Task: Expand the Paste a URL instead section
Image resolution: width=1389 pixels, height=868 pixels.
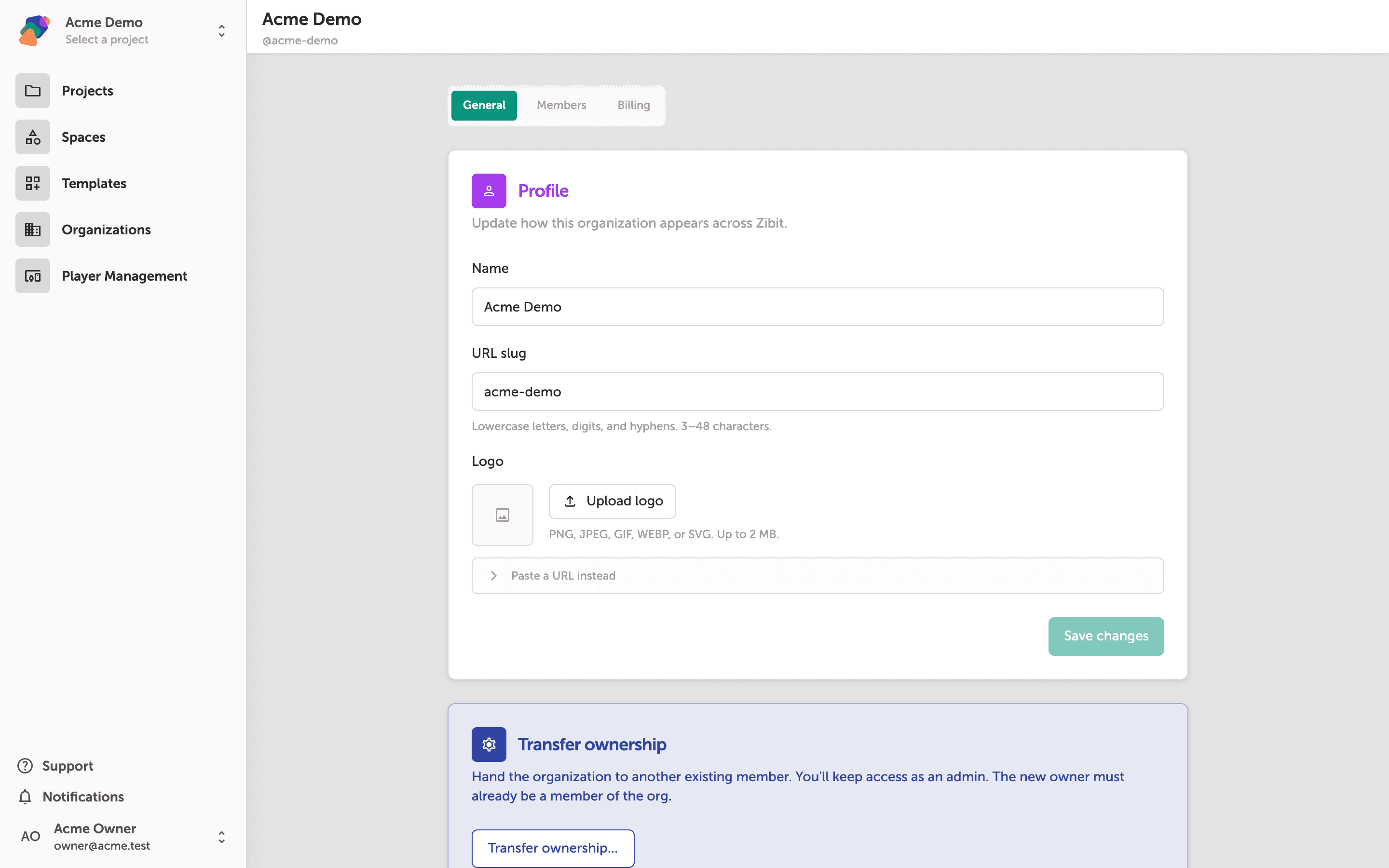Action: (817, 576)
